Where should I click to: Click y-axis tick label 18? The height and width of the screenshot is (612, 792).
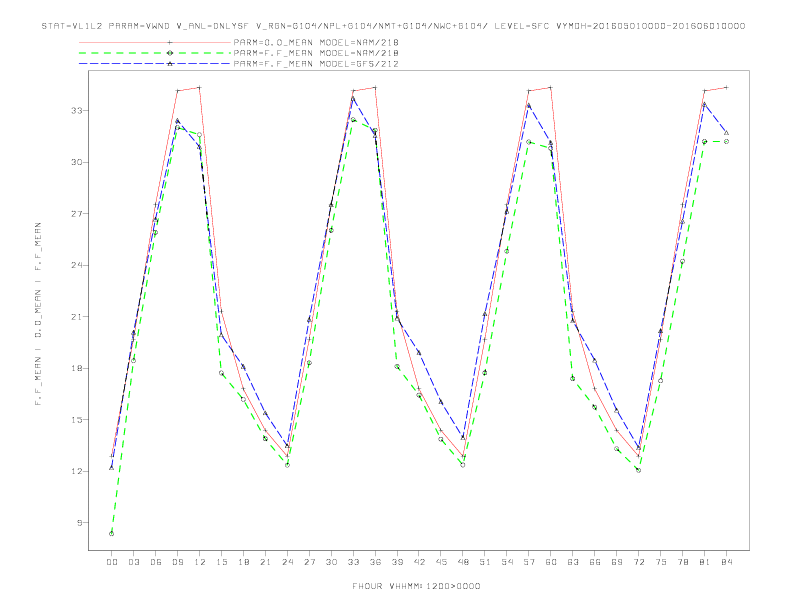point(77,368)
